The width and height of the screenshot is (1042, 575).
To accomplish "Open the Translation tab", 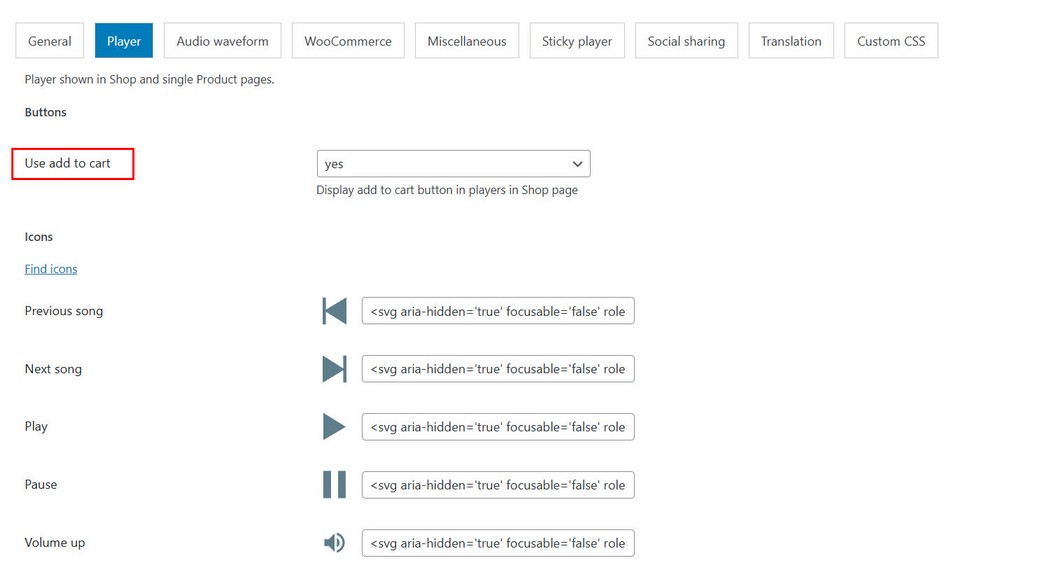I will coord(791,41).
